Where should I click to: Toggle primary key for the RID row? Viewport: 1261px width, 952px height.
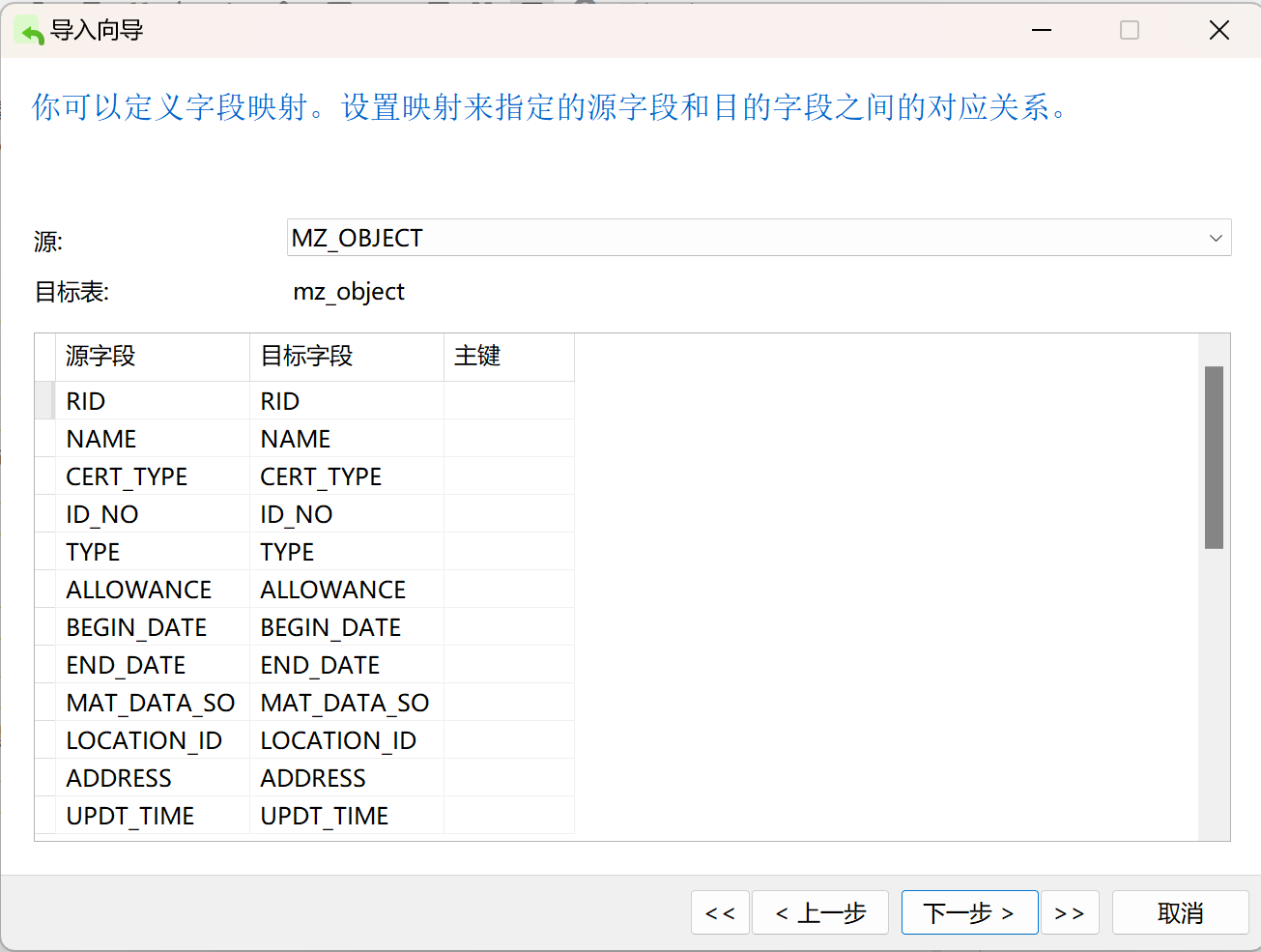(509, 401)
